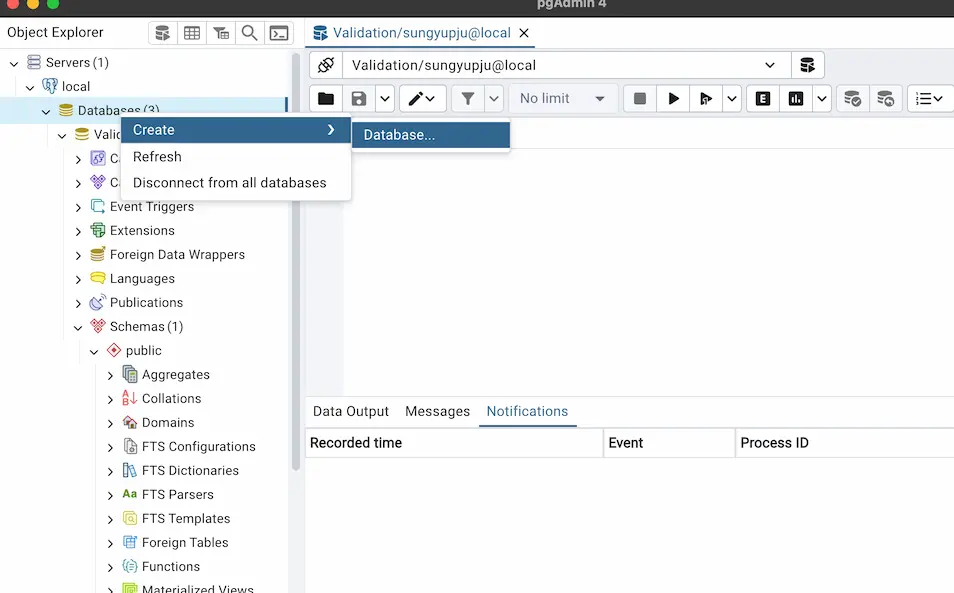This screenshot has height=593, width=954.
Task: Select FTS Dictionaries tree item
Action: (190, 471)
